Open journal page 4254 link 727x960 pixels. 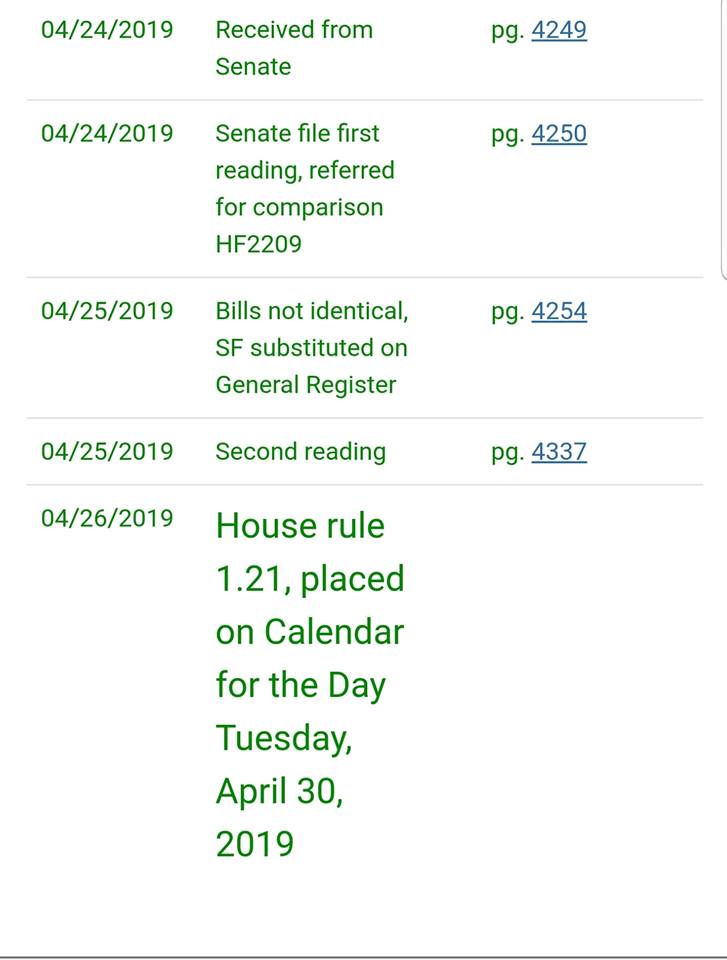(559, 311)
